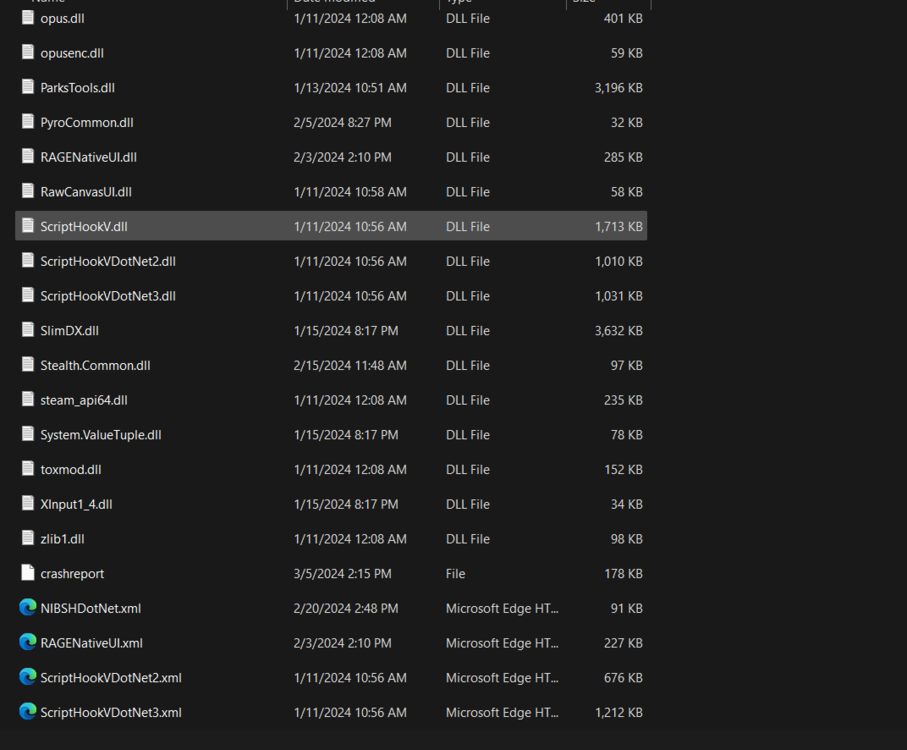Viewport: 907px width, 750px height.
Task: Click the Edge icon beside RAGENativeUI.xml
Action: click(x=28, y=642)
